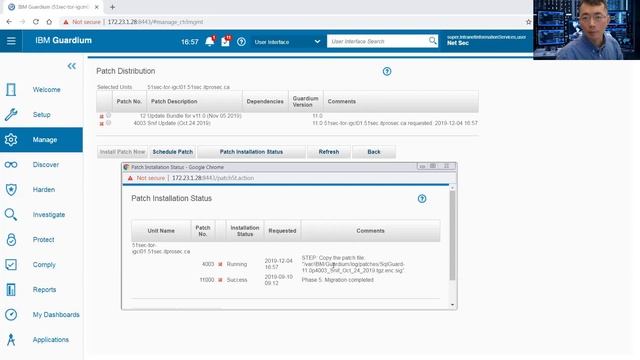
Task: Click 'Phase 5: Migration completed' comment
Action: 338,280
